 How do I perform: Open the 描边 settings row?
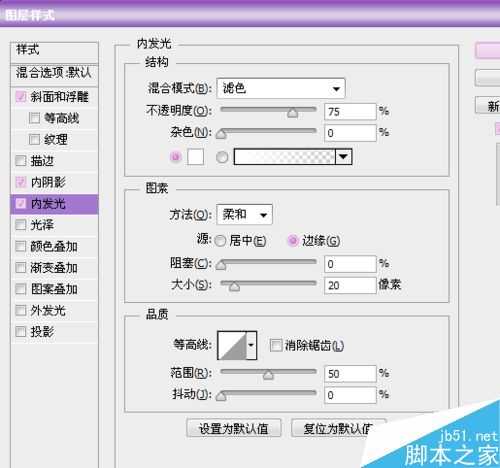55,161
